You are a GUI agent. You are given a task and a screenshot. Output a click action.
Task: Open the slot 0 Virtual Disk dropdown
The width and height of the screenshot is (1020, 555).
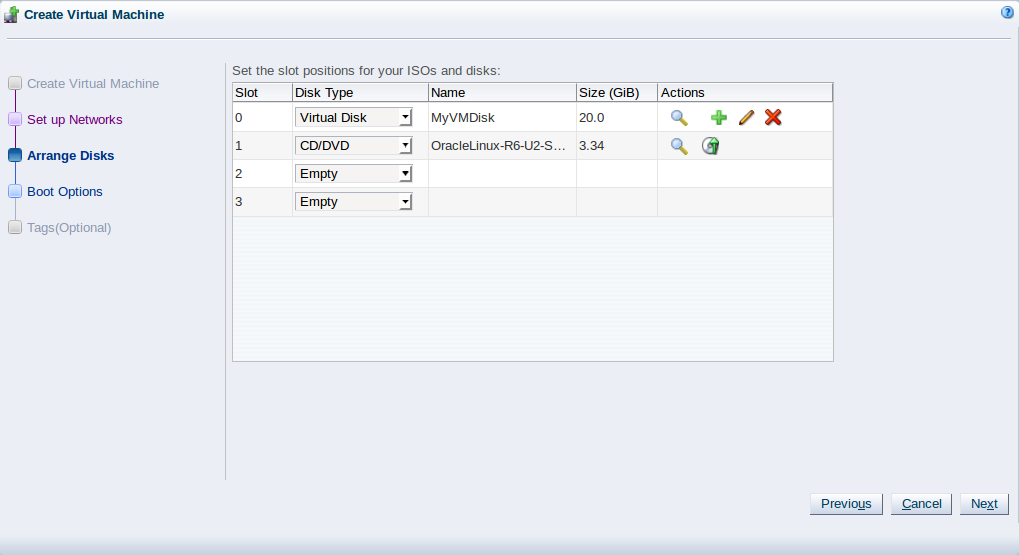pos(353,118)
